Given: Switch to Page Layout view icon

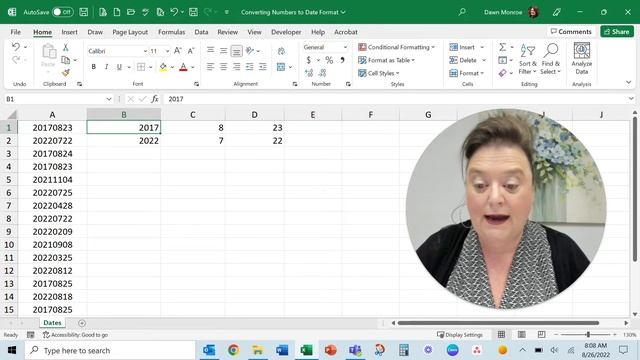Looking at the screenshot, I should pyautogui.click(x=522, y=335).
